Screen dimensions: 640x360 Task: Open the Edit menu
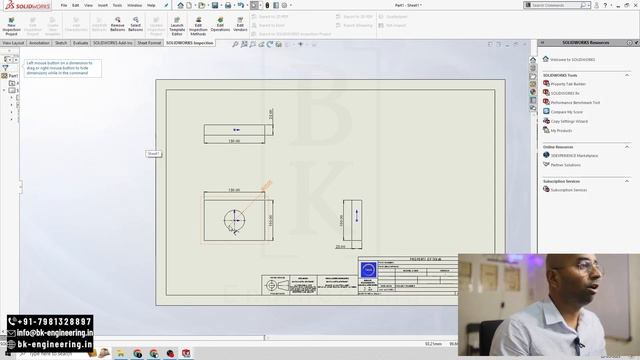pos(76,5)
